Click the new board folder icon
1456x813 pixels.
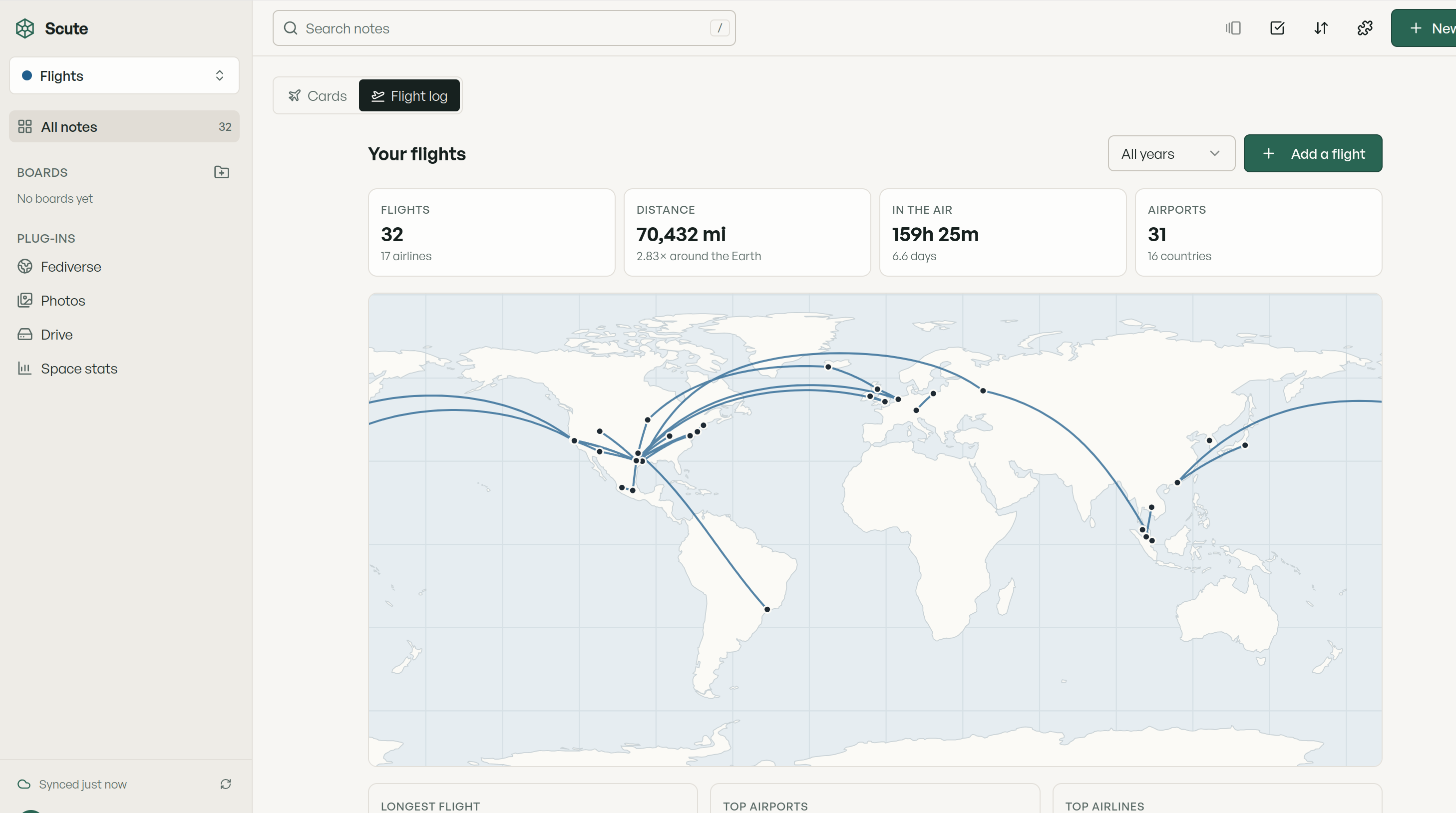pyautogui.click(x=222, y=172)
